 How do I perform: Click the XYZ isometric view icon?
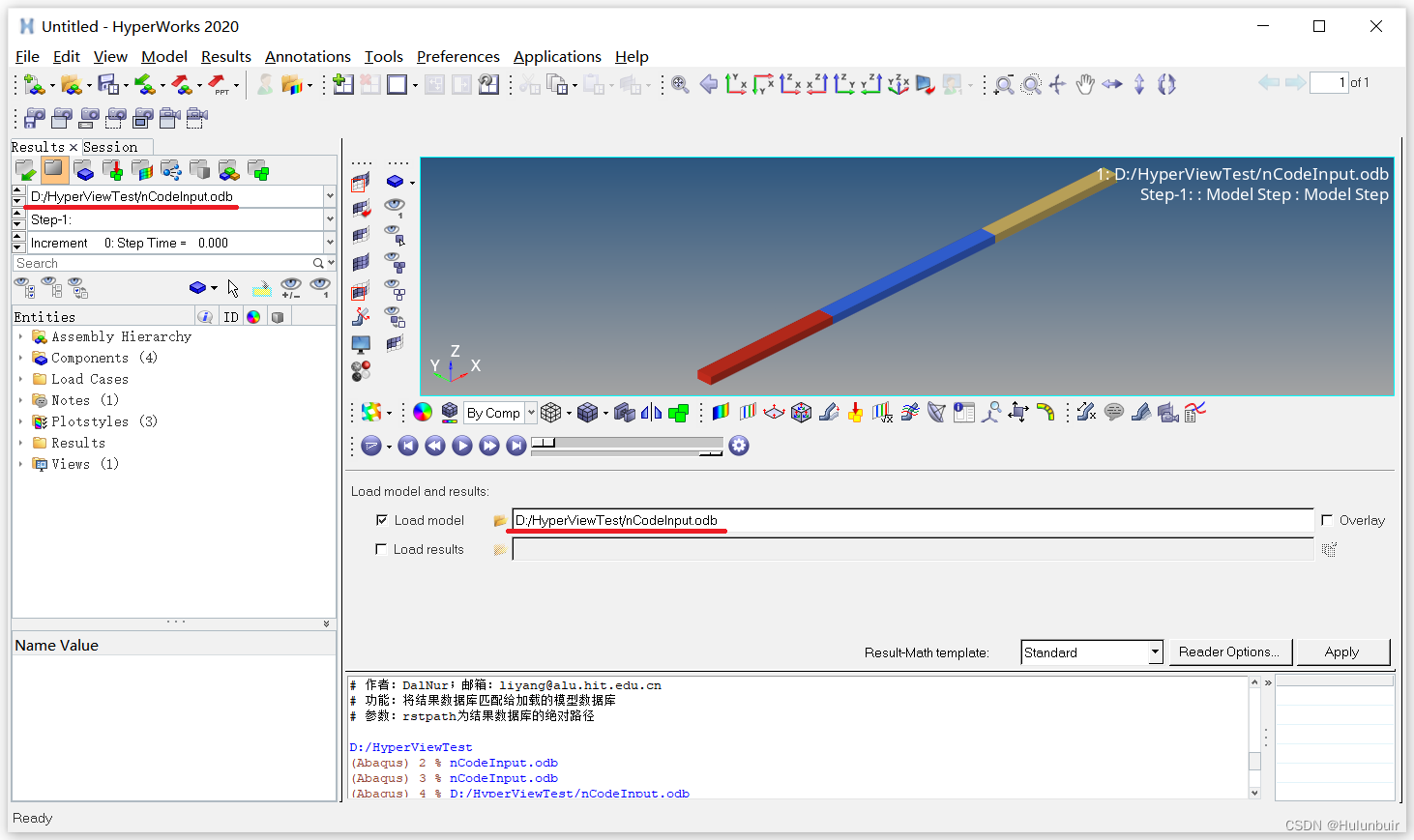pyautogui.click(x=898, y=85)
